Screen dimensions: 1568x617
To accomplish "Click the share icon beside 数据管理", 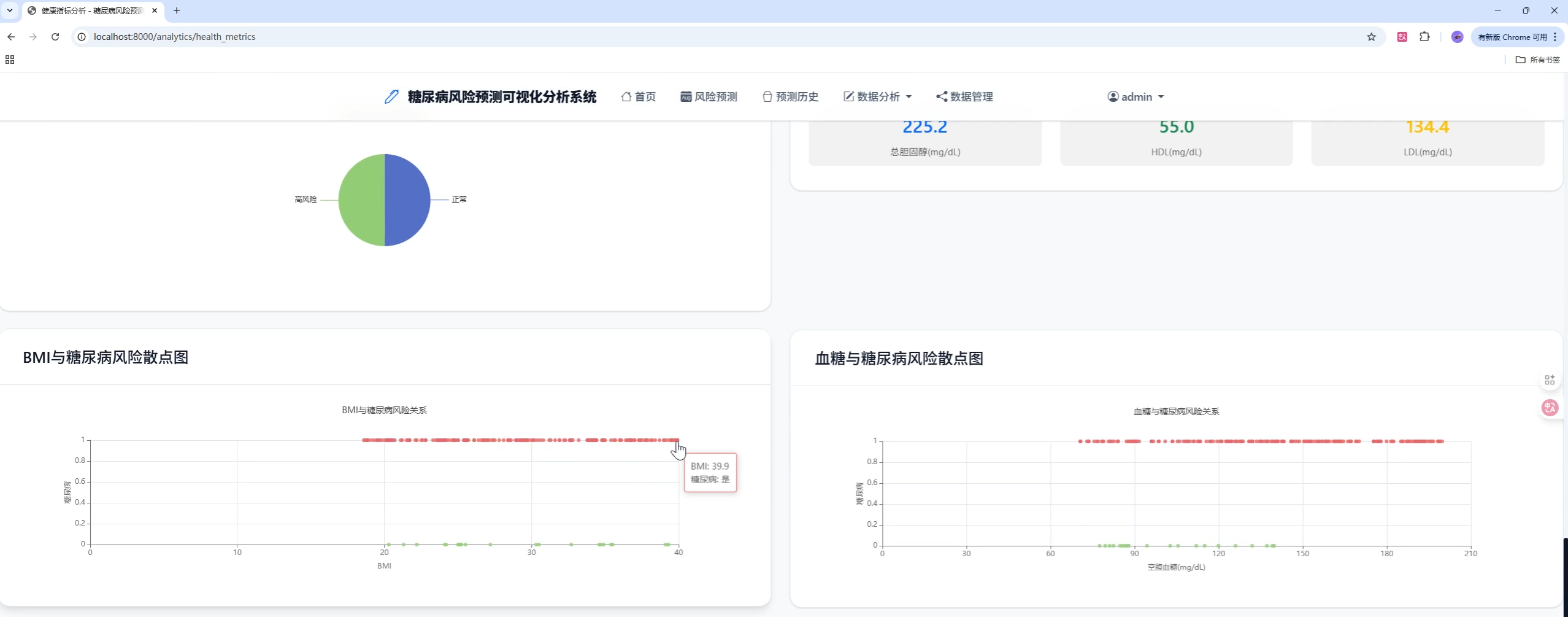I will coord(940,96).
